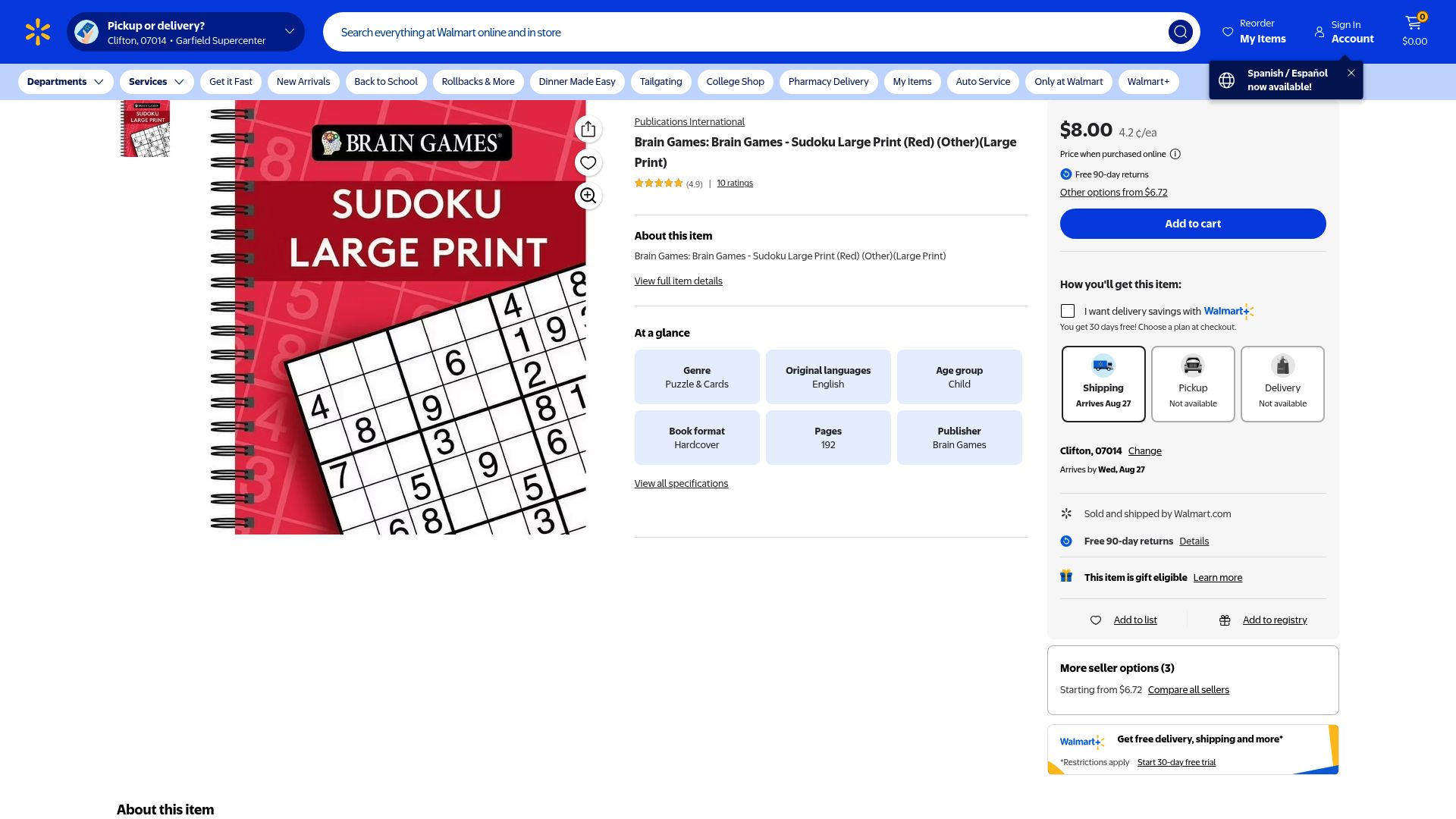Click Original languages English tile

(x=827, y=377)
